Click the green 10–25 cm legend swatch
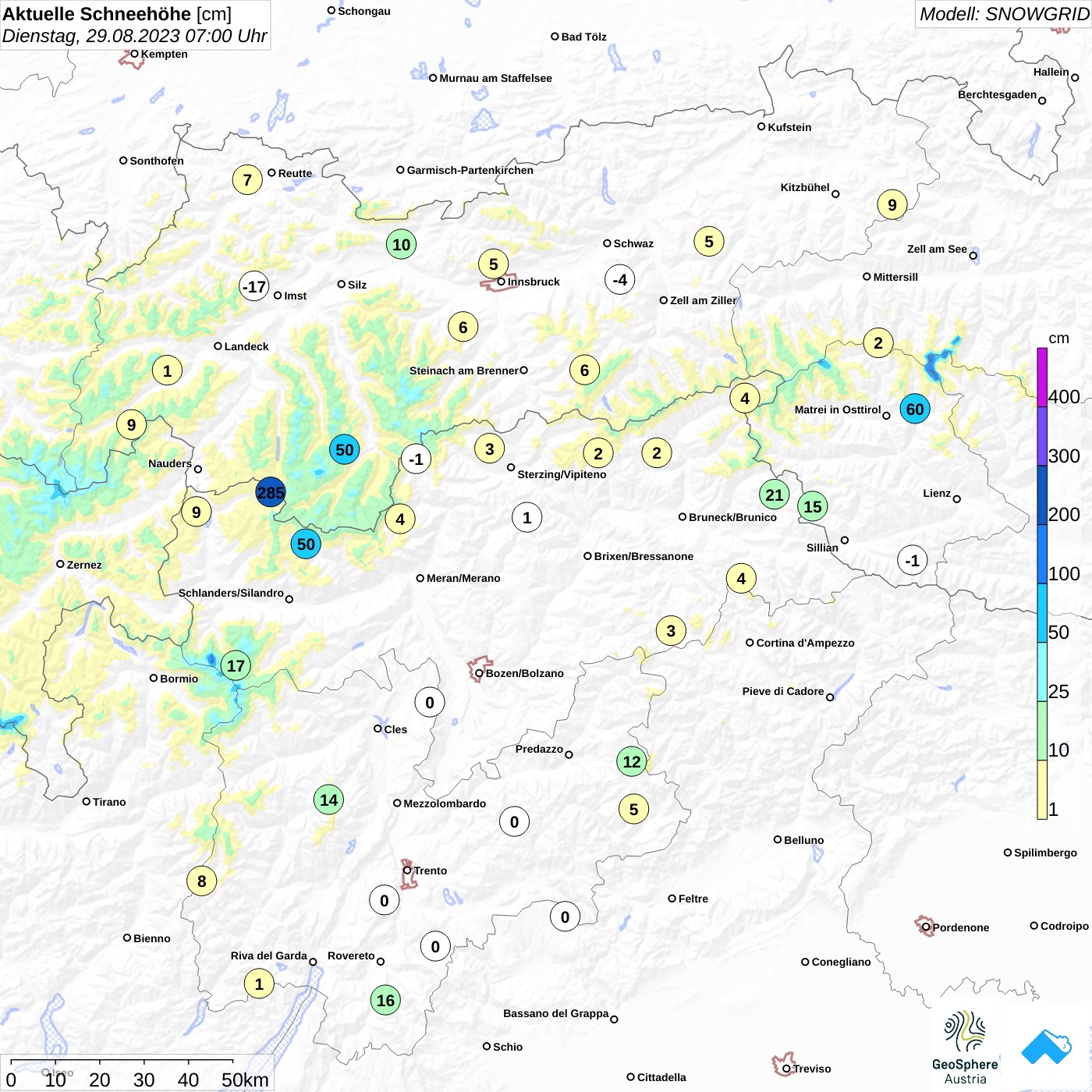Image resolution: width=1092 pixels, height=1092 pixels. [1042, 731]
